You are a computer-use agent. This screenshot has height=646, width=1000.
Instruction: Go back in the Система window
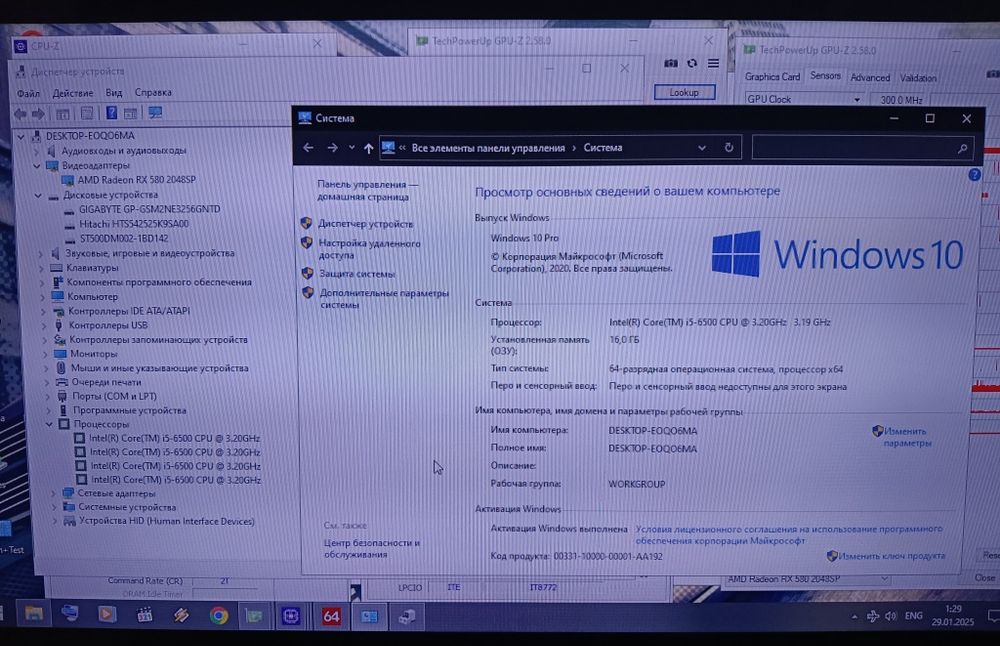(x=308, y=147)
